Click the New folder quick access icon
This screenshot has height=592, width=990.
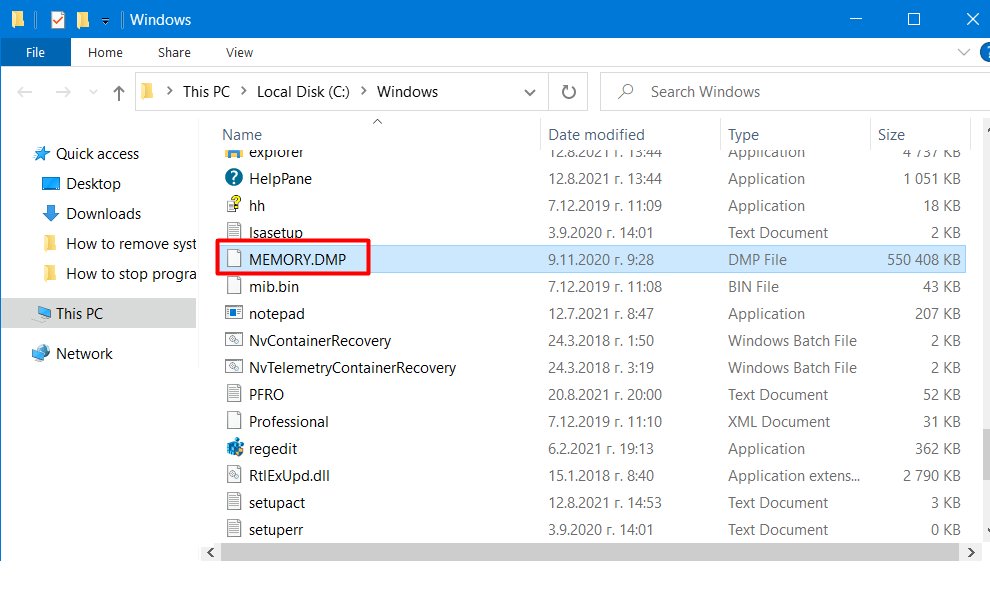[x=83, y=20]
